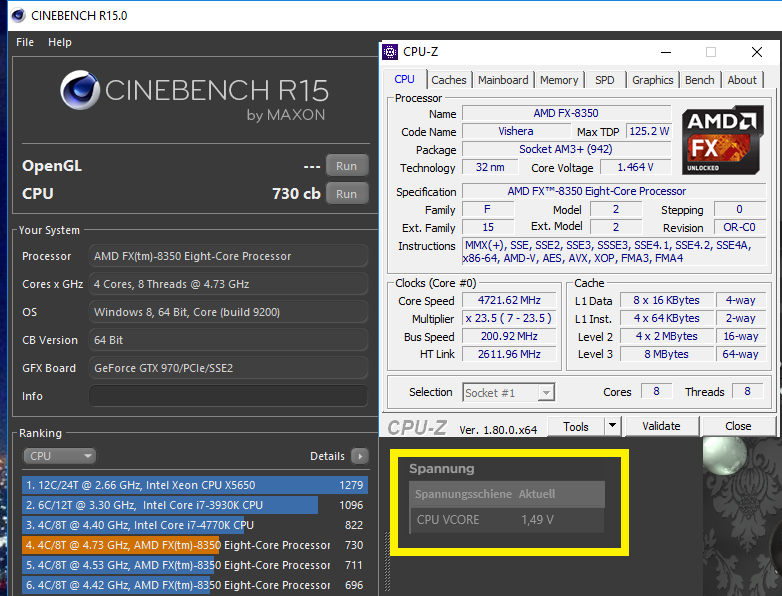Select the 4.42 GHz AMD FX-8350 ranking row
782x596 pixels.
click(195, 585)
